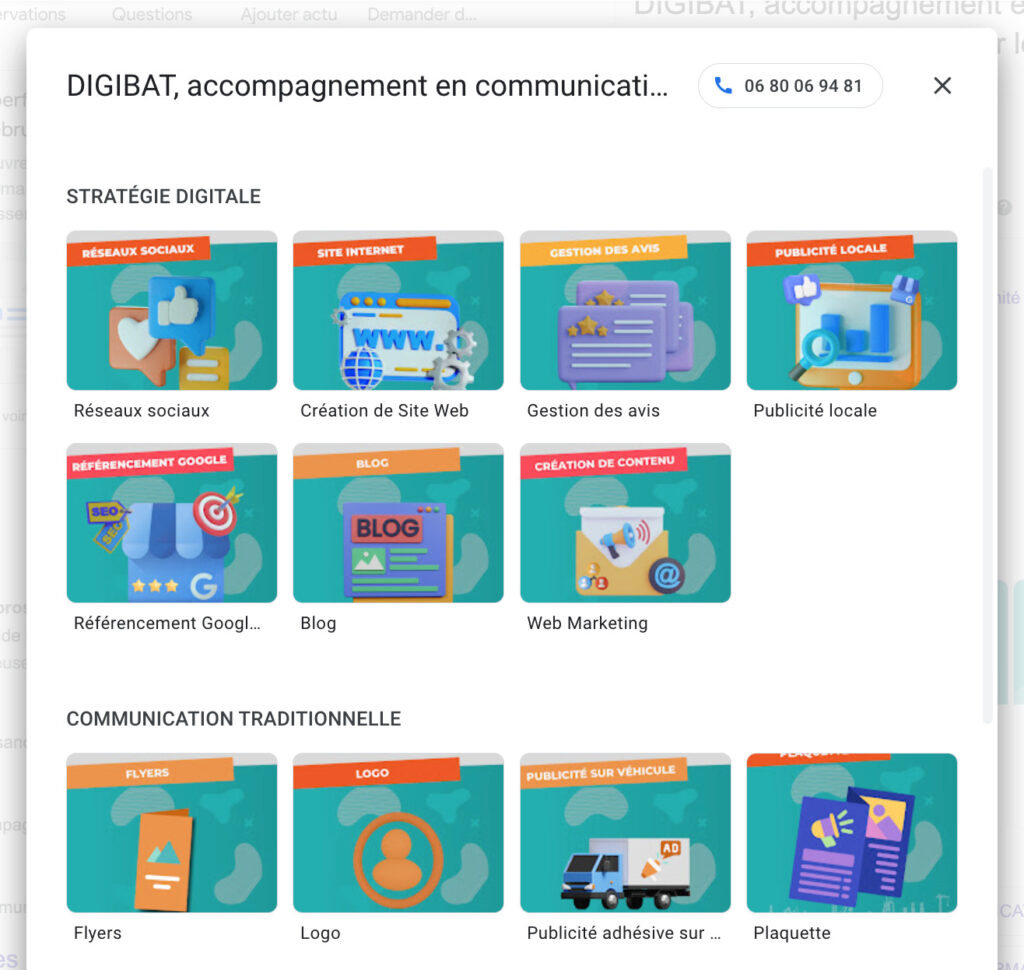Choose the Flyers product image

pos(172,833)
